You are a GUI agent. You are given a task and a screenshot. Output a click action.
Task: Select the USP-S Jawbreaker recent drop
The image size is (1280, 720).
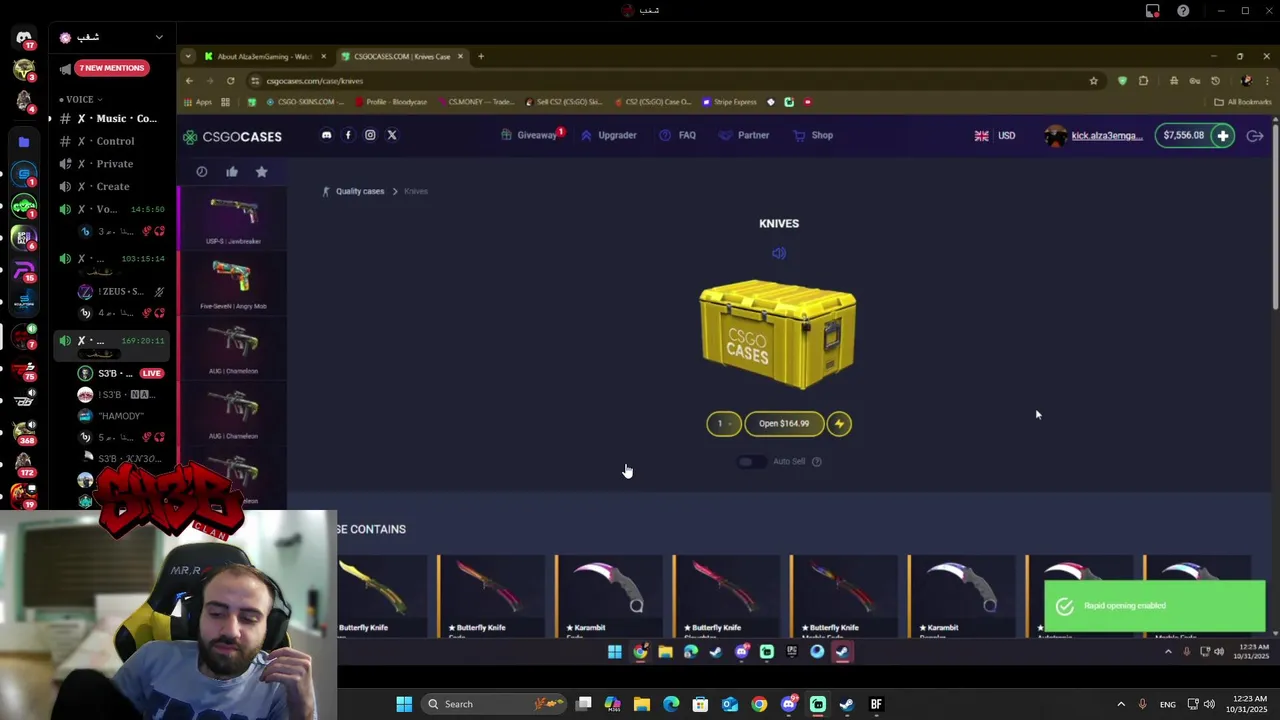click(233, 220)
